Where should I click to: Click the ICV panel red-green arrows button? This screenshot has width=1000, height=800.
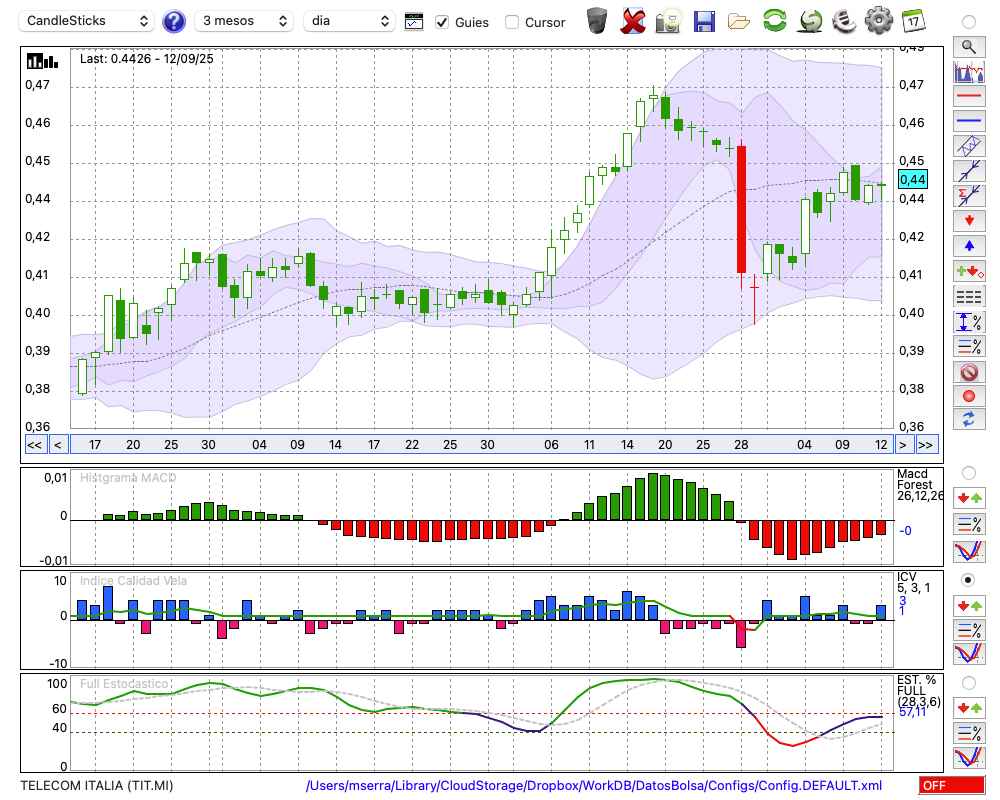tap(969, 605)
